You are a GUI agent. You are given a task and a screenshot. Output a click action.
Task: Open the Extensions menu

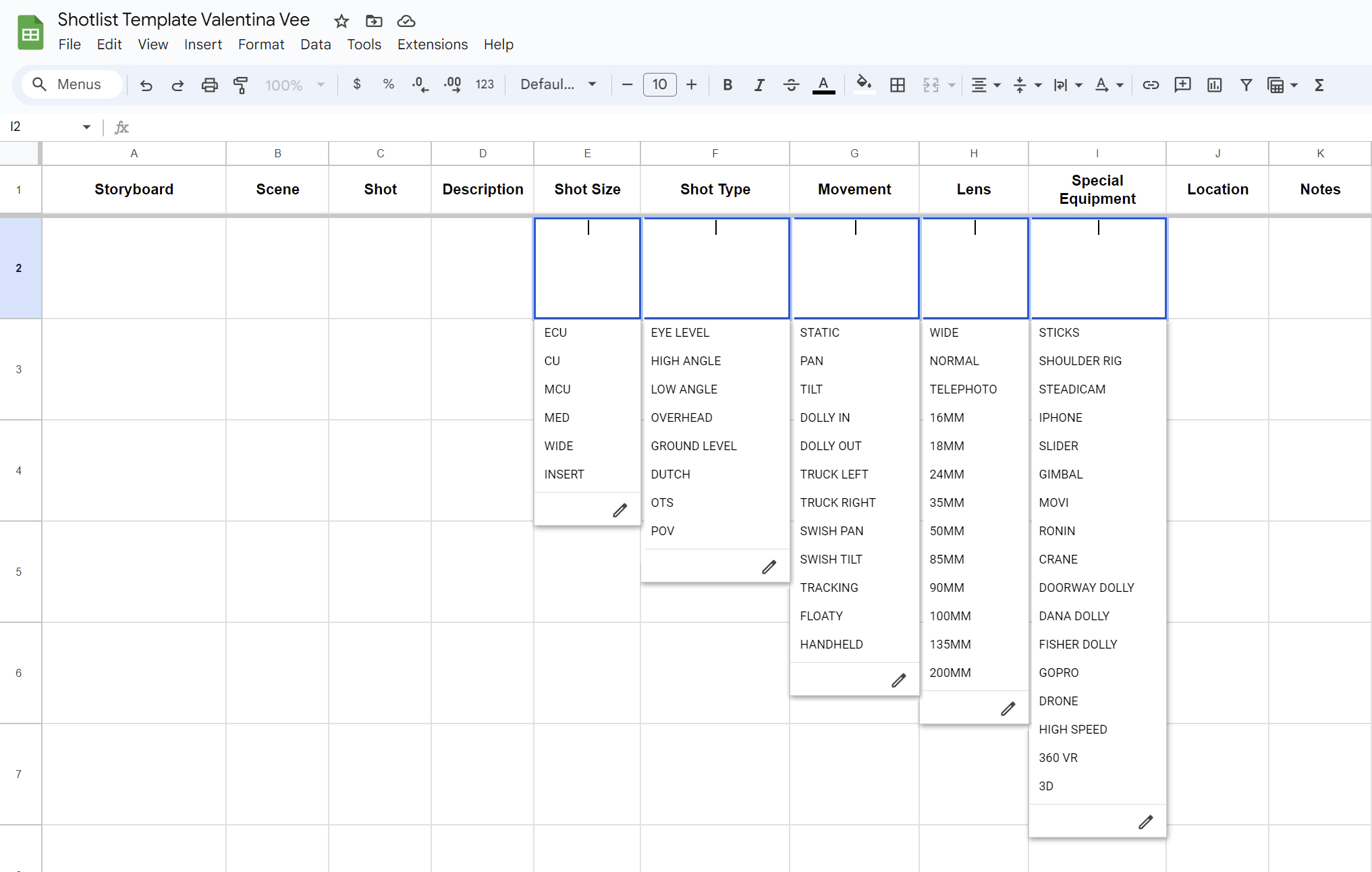coord(432,45)
